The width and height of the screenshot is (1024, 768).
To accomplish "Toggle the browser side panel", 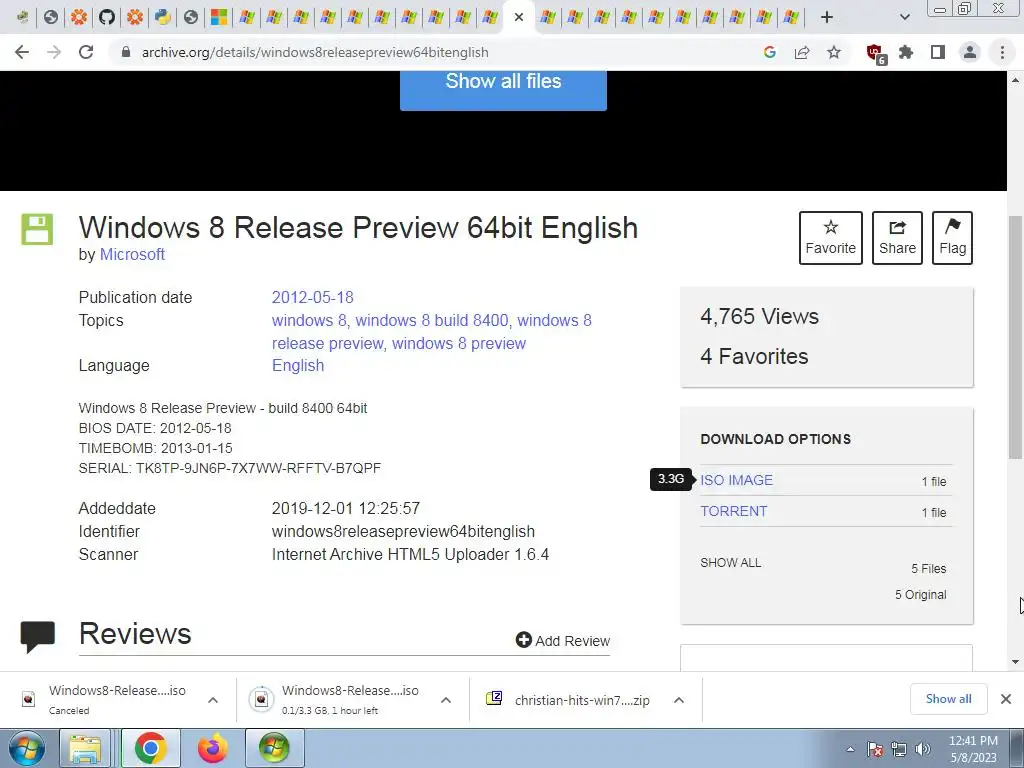I will click(x=938, y=52).
